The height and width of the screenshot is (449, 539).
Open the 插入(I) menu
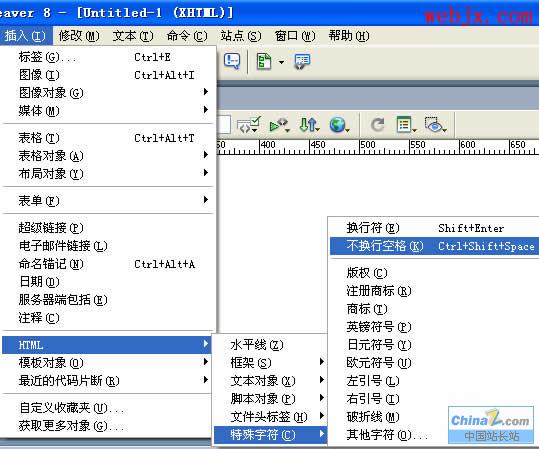tap(26, 36)
